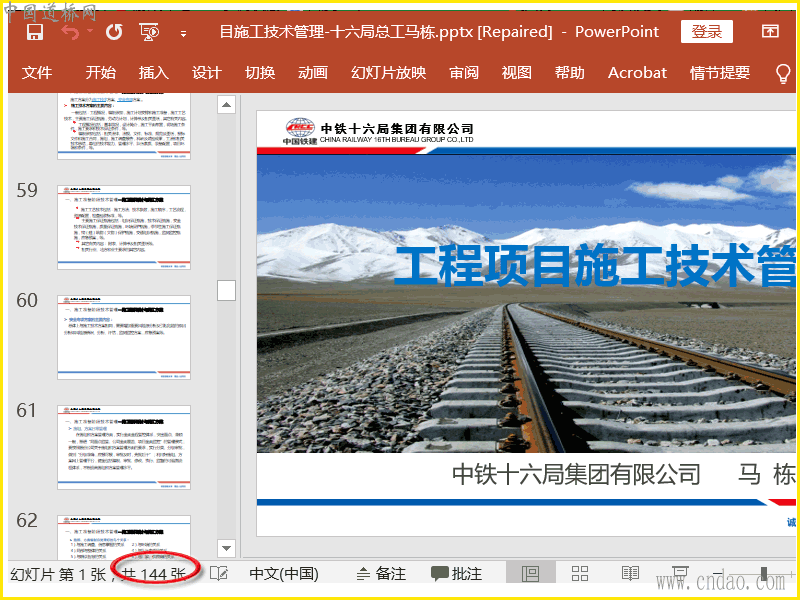Click the thumbnail pane scrollbar handle

tap(227, 291)
